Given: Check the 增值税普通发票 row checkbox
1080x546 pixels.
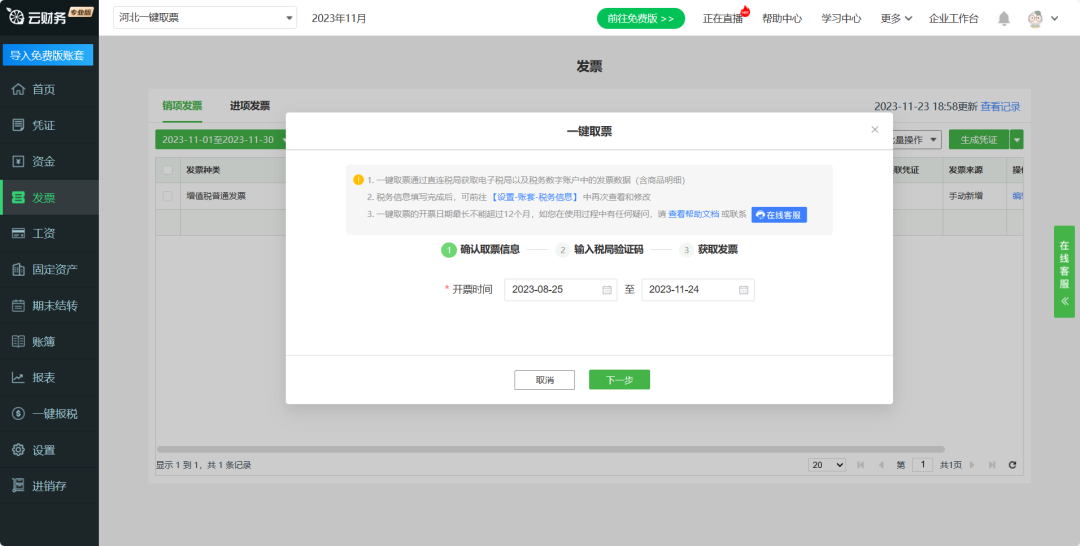Looking at the screenshot, I should pos(167,196).
